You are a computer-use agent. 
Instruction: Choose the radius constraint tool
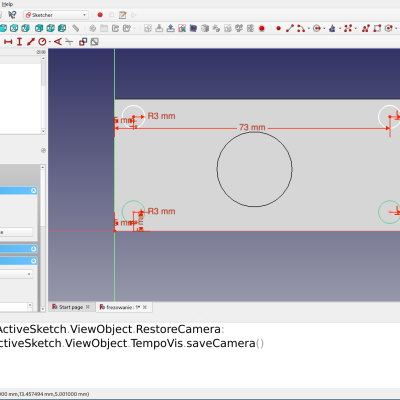point(42,42)
